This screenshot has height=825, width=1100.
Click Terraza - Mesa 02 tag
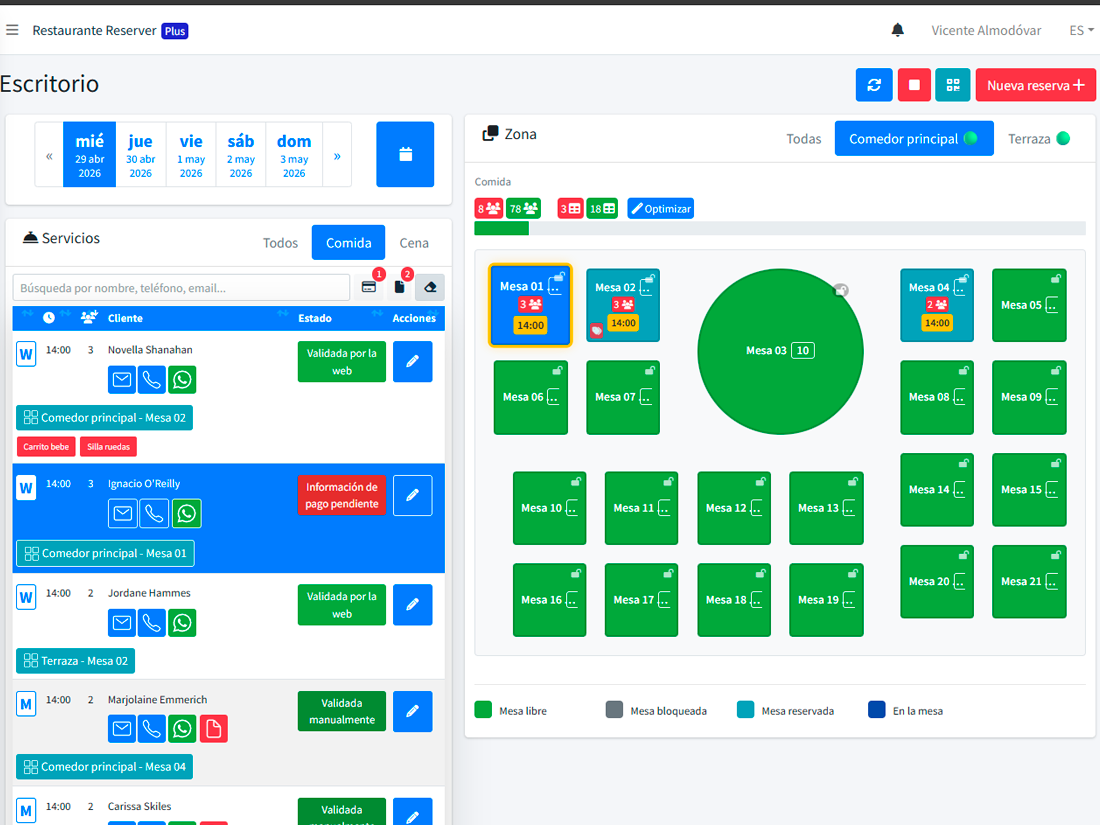point(76,661)
